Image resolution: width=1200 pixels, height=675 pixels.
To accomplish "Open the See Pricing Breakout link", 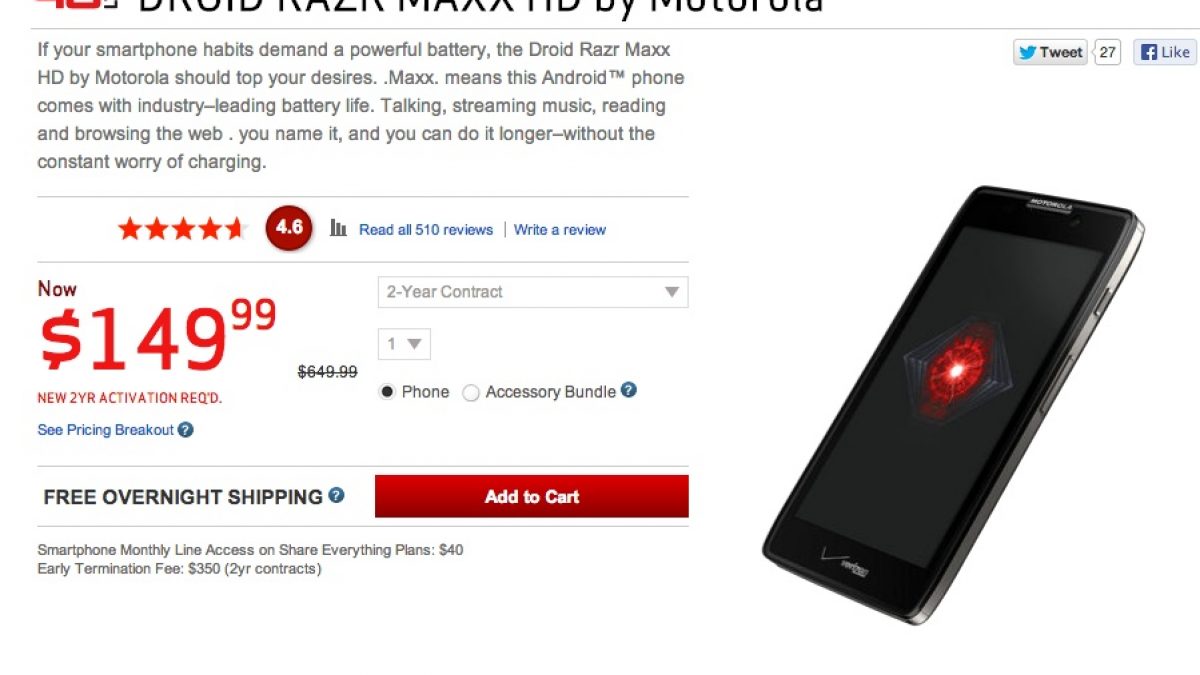I will point(105,430).
